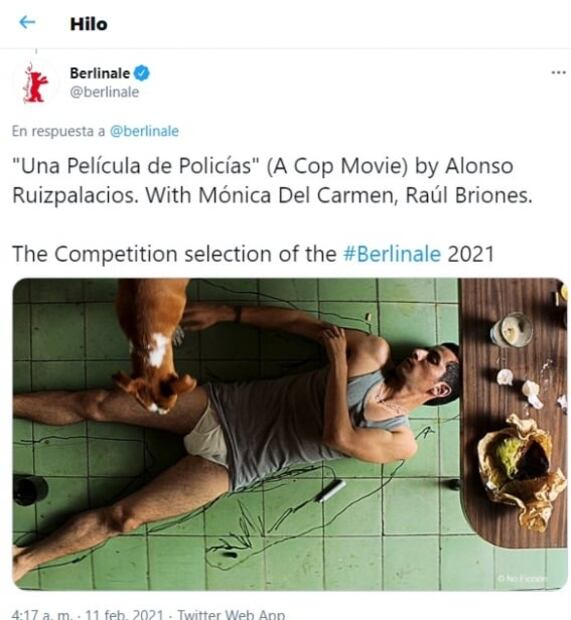Open the Berlinale bear profile picture
Image resolution: width=571 pixels, height=620 pixels.
(36, 83)
